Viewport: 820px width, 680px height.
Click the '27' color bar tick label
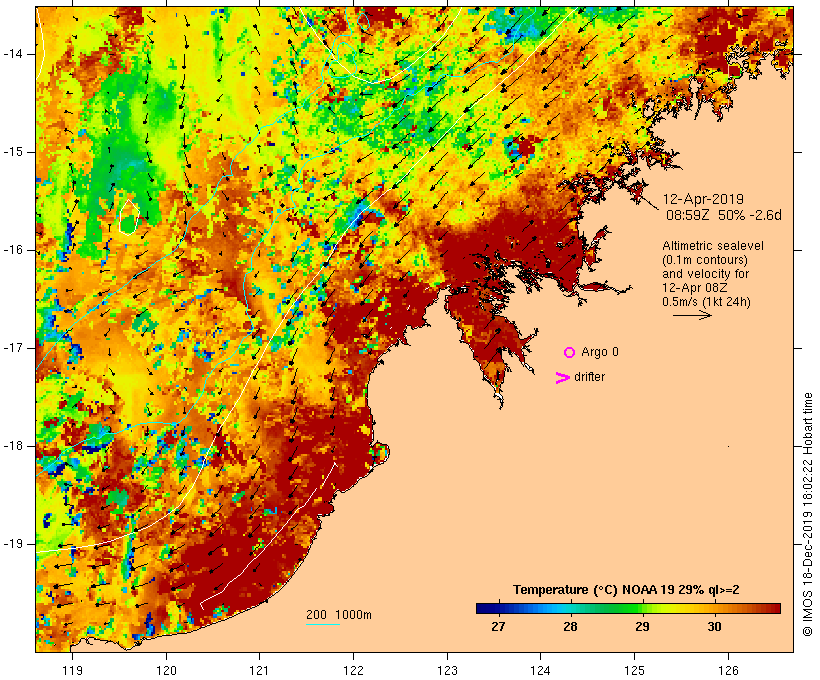pos(498,627)
